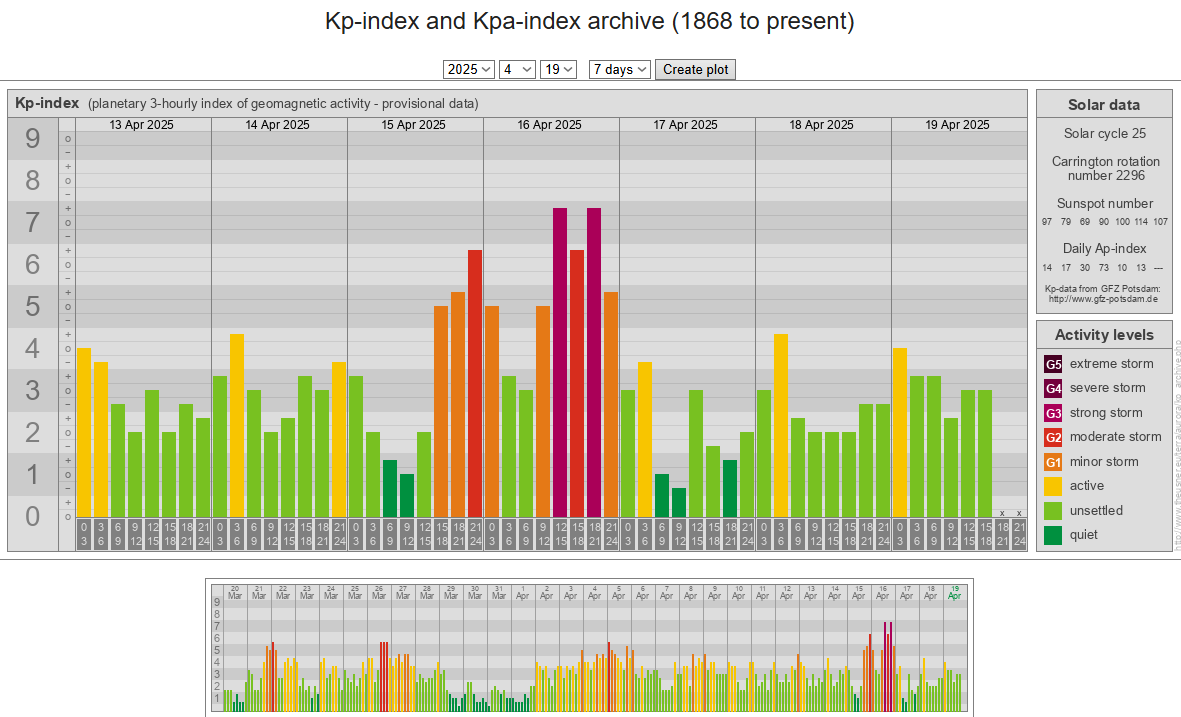Click the G2 moderate storm legend icon
Viewport: 1181px width, 717px height.
click(x=1053, y=438)
